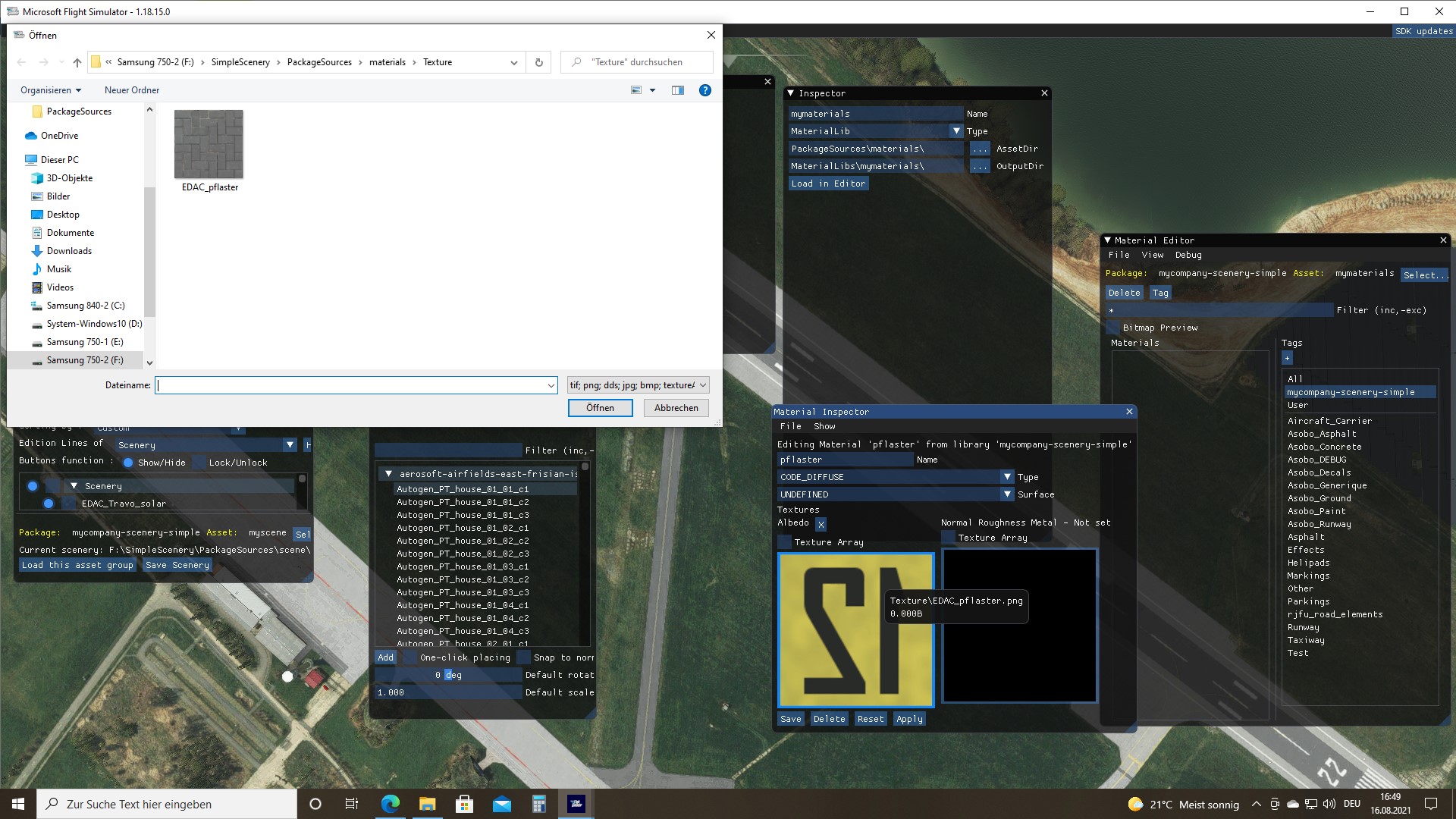Enable One-click placing checkbox
Viewport: 1456px width, 819px height.
pyautogui.click(x=410, y=657)
